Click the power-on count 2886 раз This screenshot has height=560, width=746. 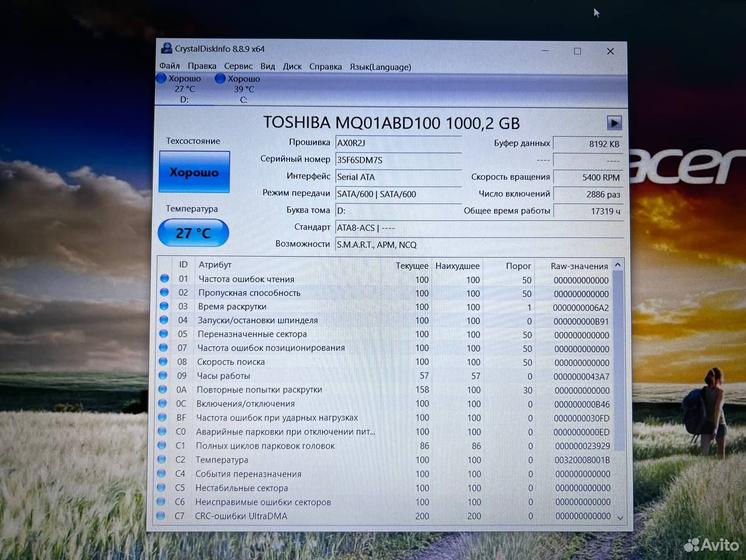pyautogui.click(x=588, y=194)
